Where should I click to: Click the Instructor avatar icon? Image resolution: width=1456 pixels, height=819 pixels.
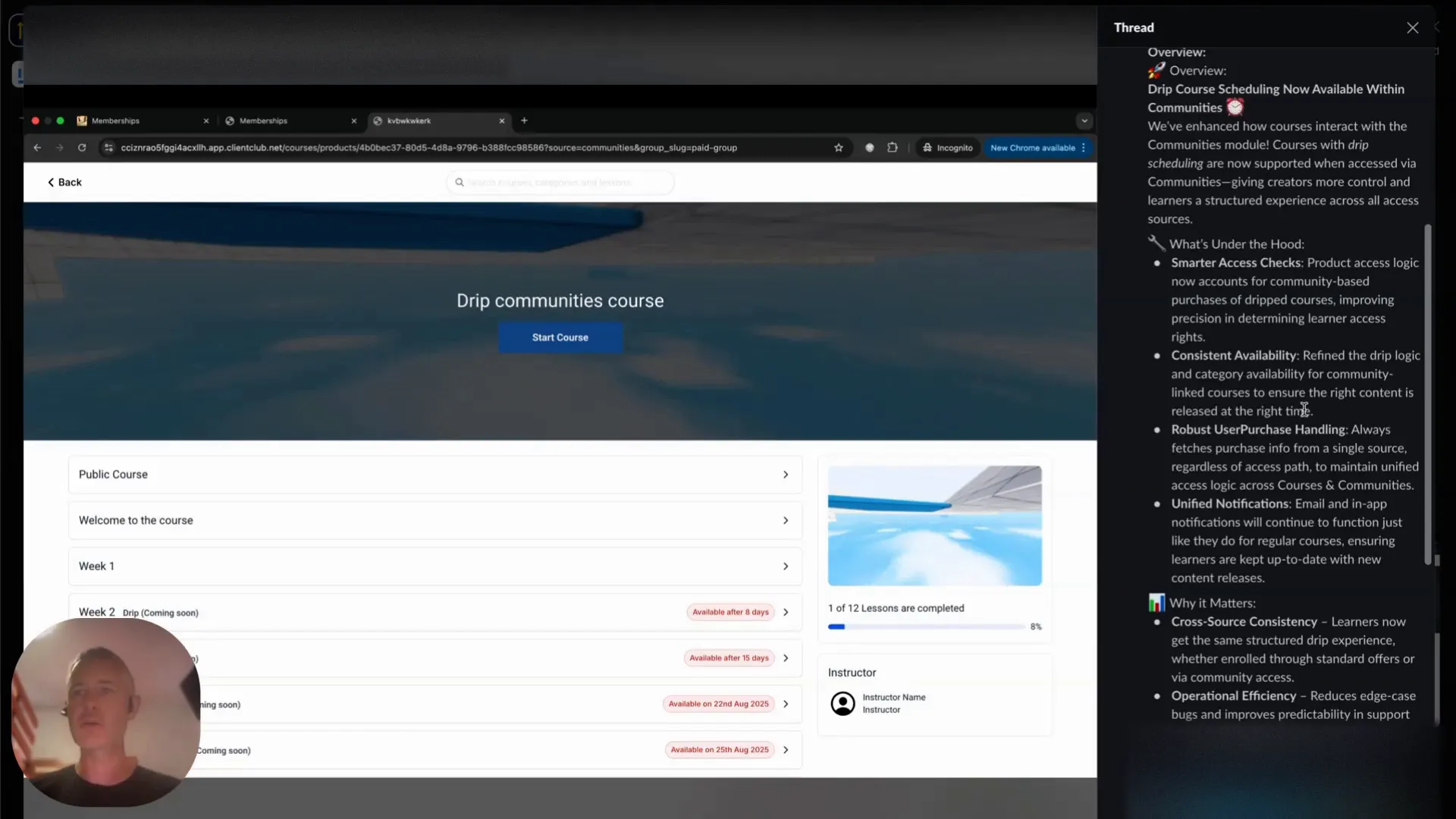tap(843, 704)
